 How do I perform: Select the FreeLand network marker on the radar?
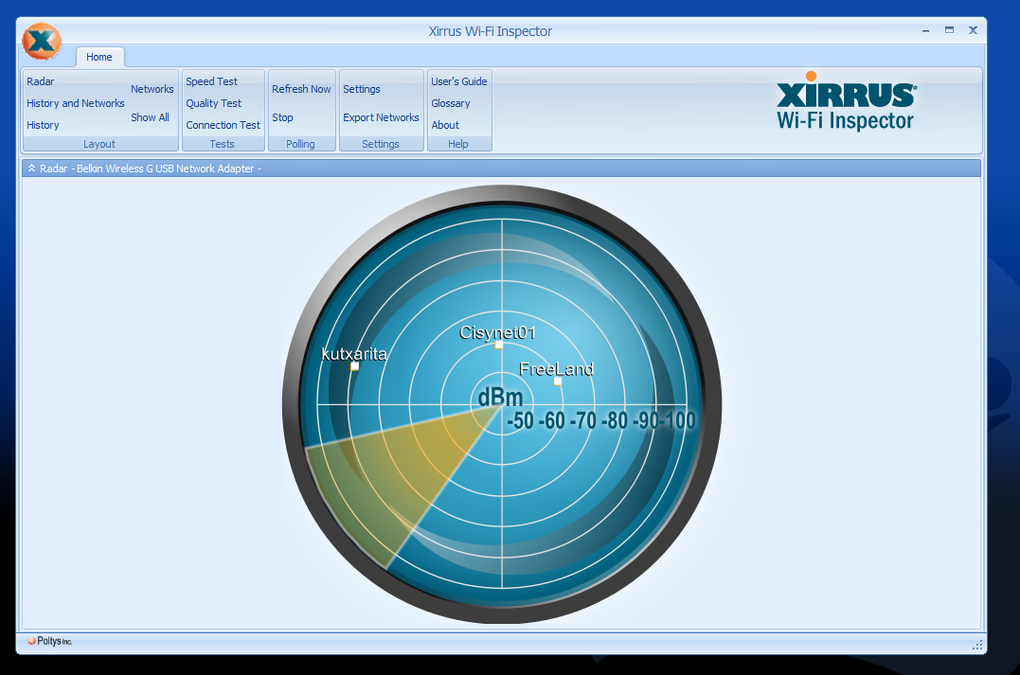click(x=557, y=381)
